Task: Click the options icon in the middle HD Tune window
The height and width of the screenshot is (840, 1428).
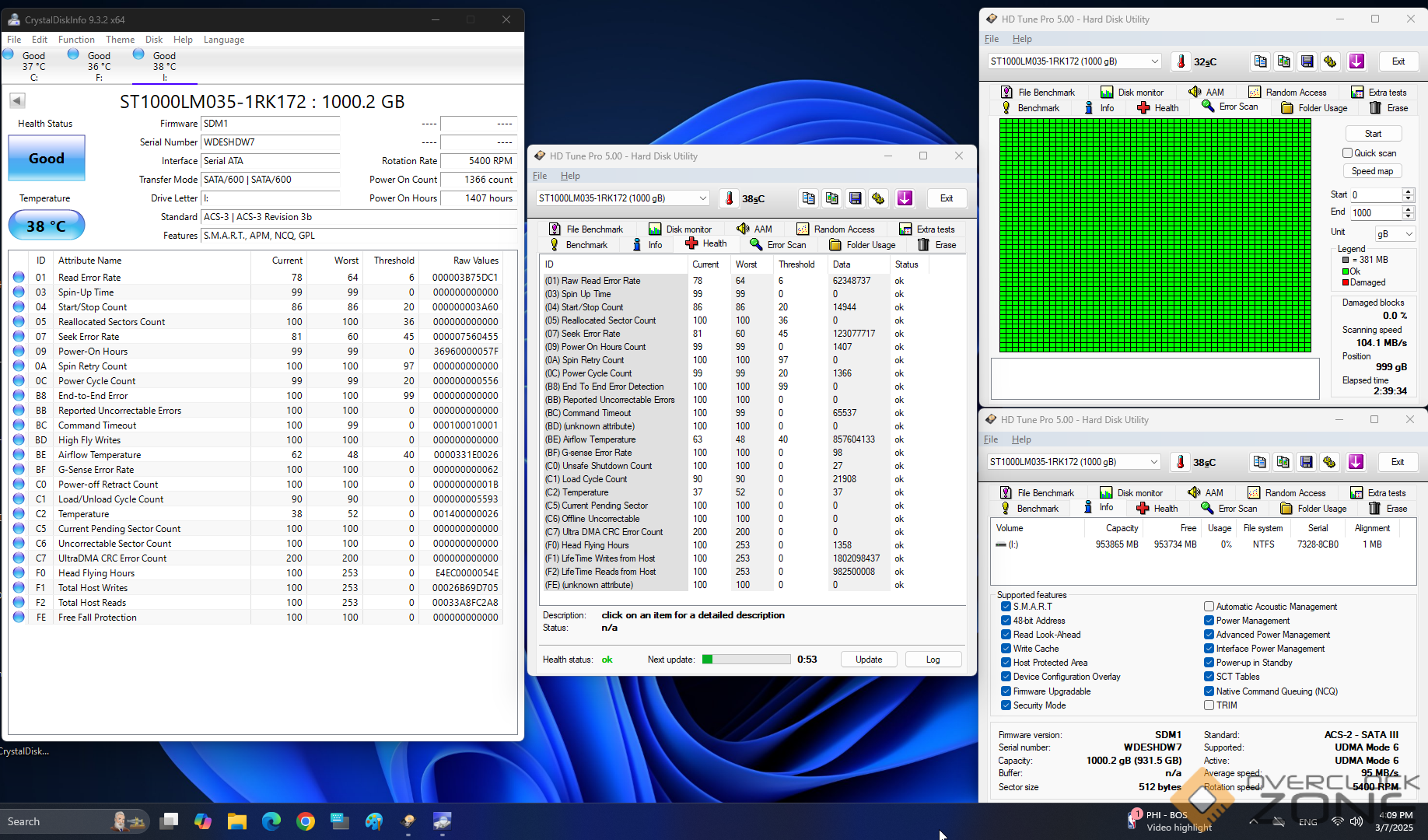Action: 878,198
